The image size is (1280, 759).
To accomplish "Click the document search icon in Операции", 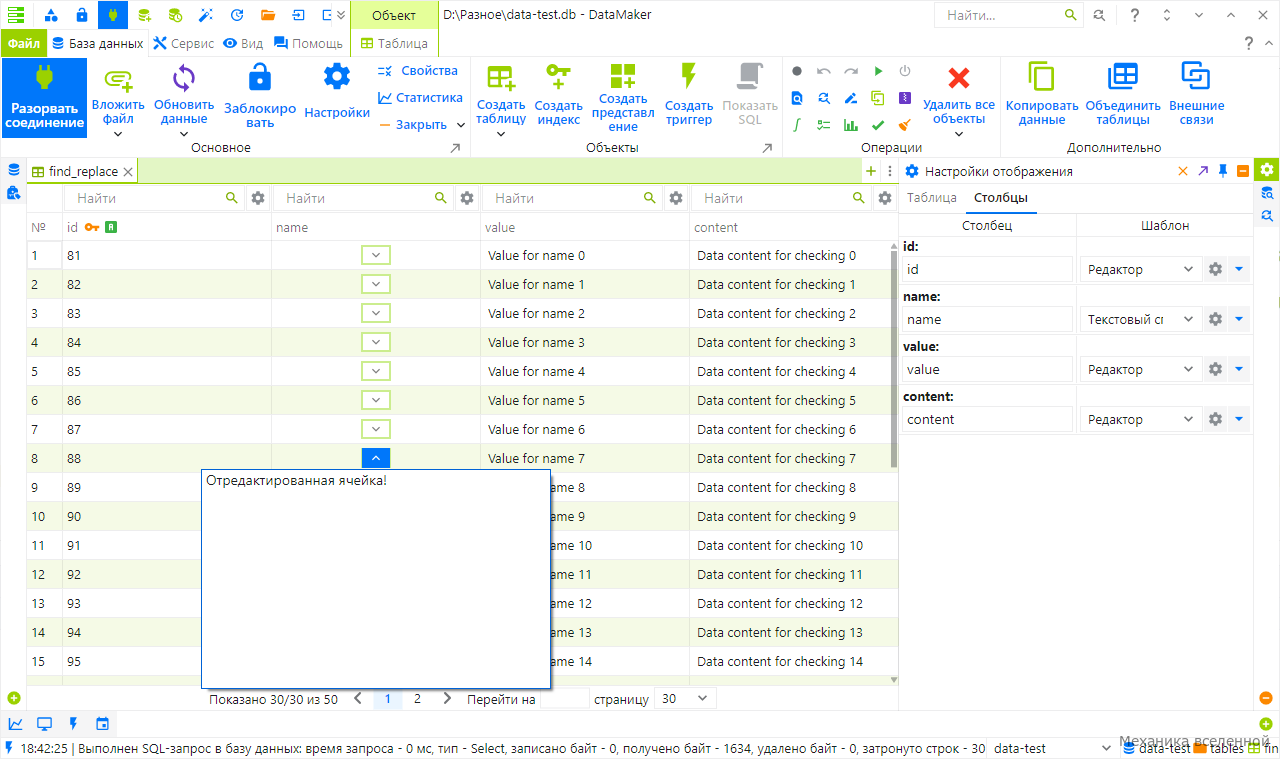I will point(797,98).
